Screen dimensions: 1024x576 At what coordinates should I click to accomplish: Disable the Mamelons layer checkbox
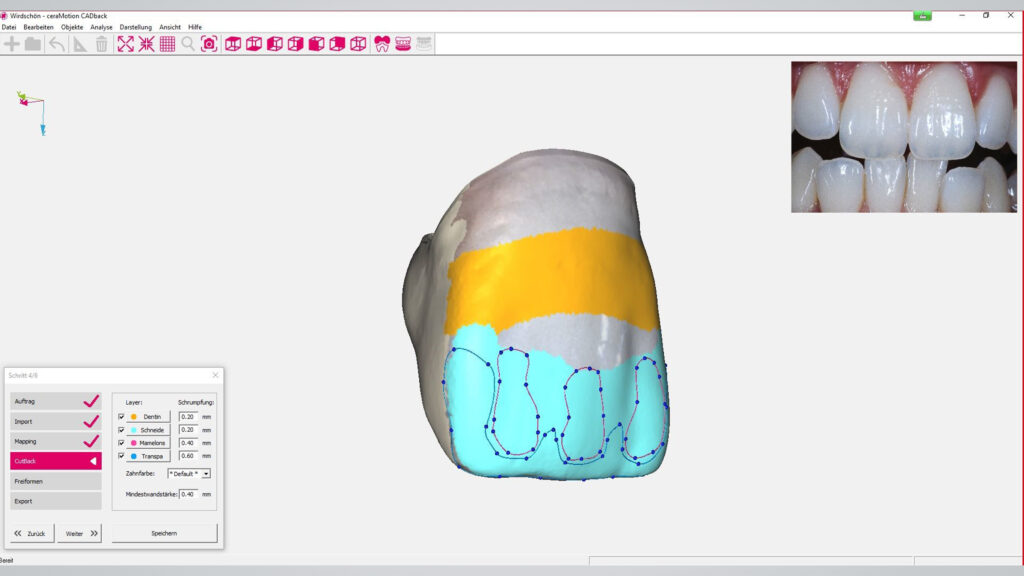122,442
